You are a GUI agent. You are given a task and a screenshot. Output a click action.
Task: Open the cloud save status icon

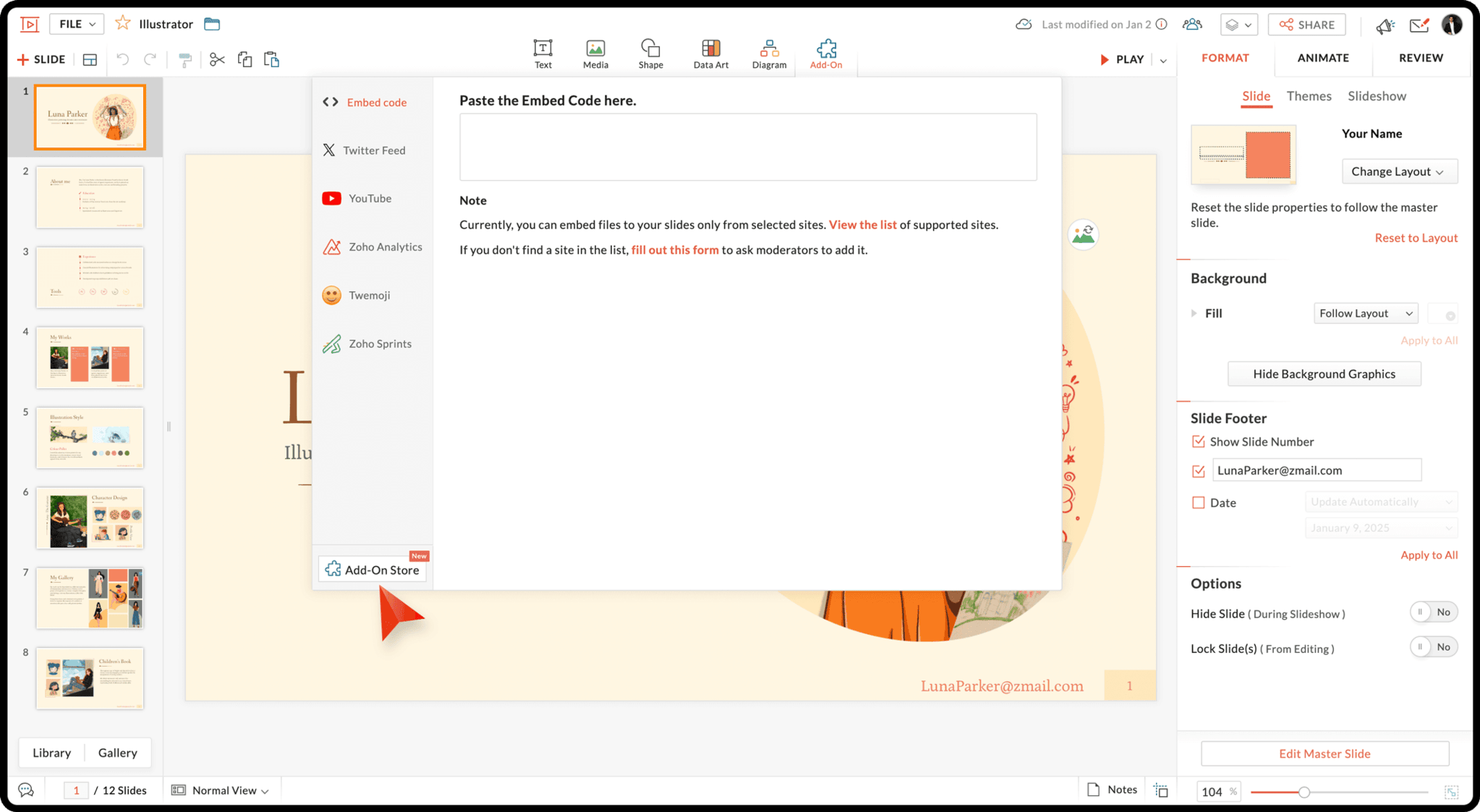pos(1024,24)
